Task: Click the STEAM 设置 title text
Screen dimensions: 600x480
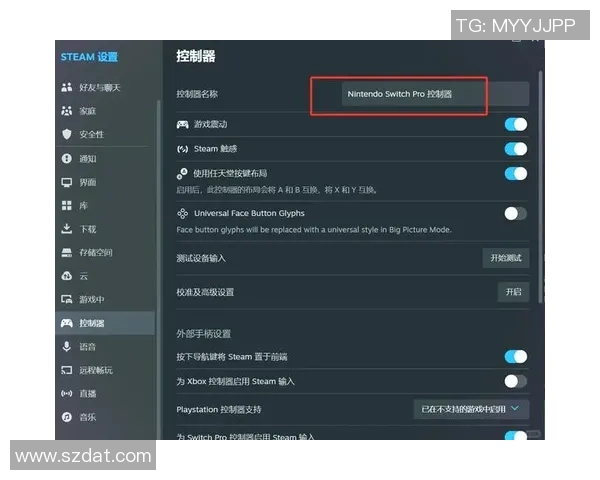Action: point(89,57)
